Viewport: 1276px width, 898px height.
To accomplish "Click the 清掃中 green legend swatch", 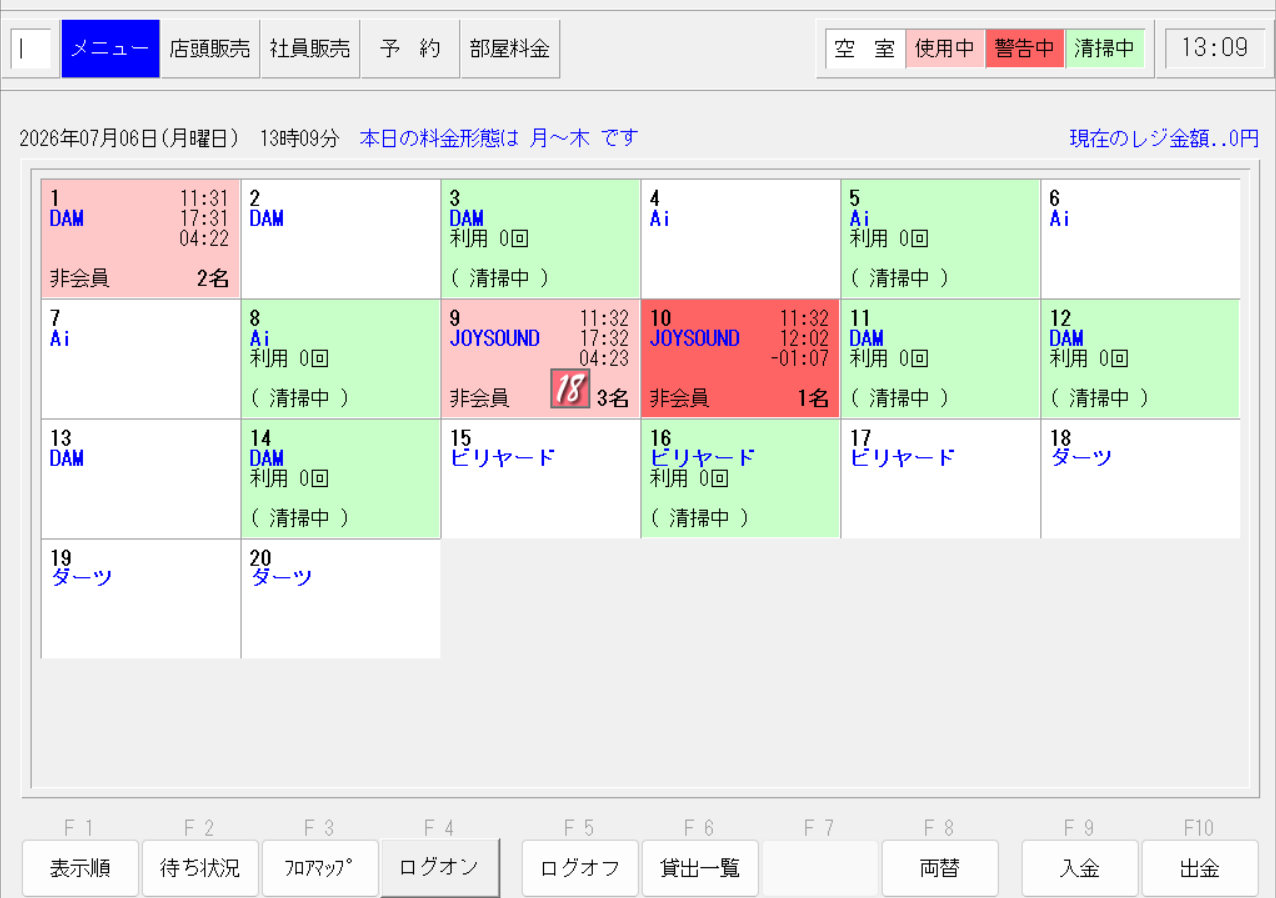I will (x=1105, y=49).
